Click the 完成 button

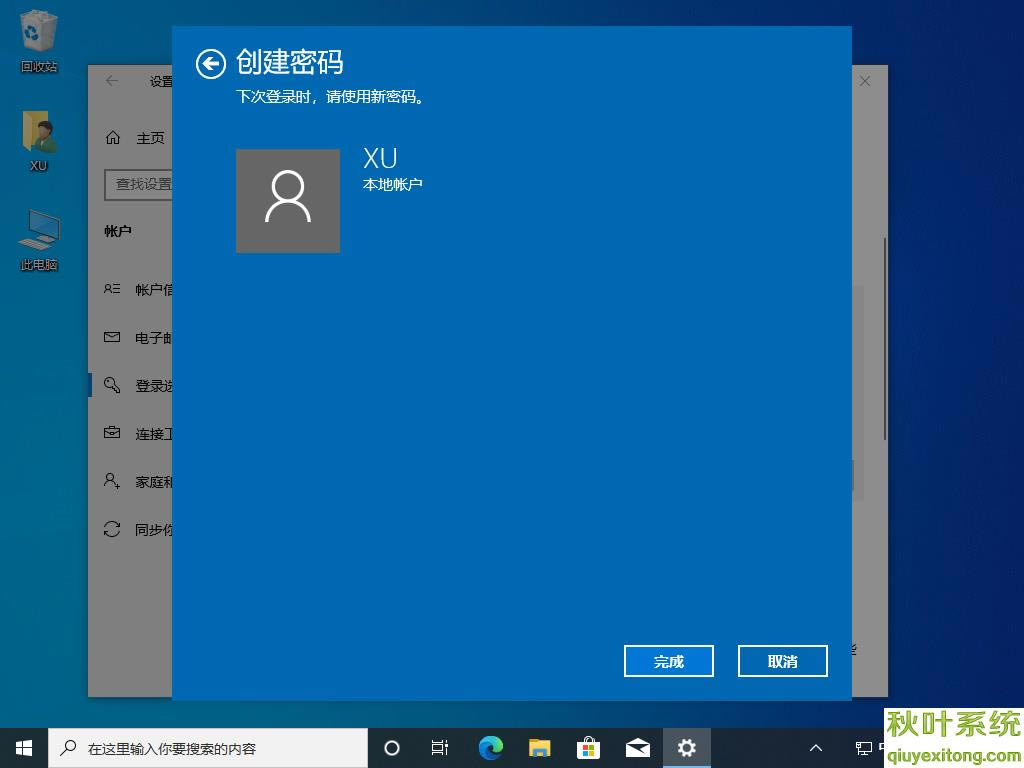(x=668, y=661)
